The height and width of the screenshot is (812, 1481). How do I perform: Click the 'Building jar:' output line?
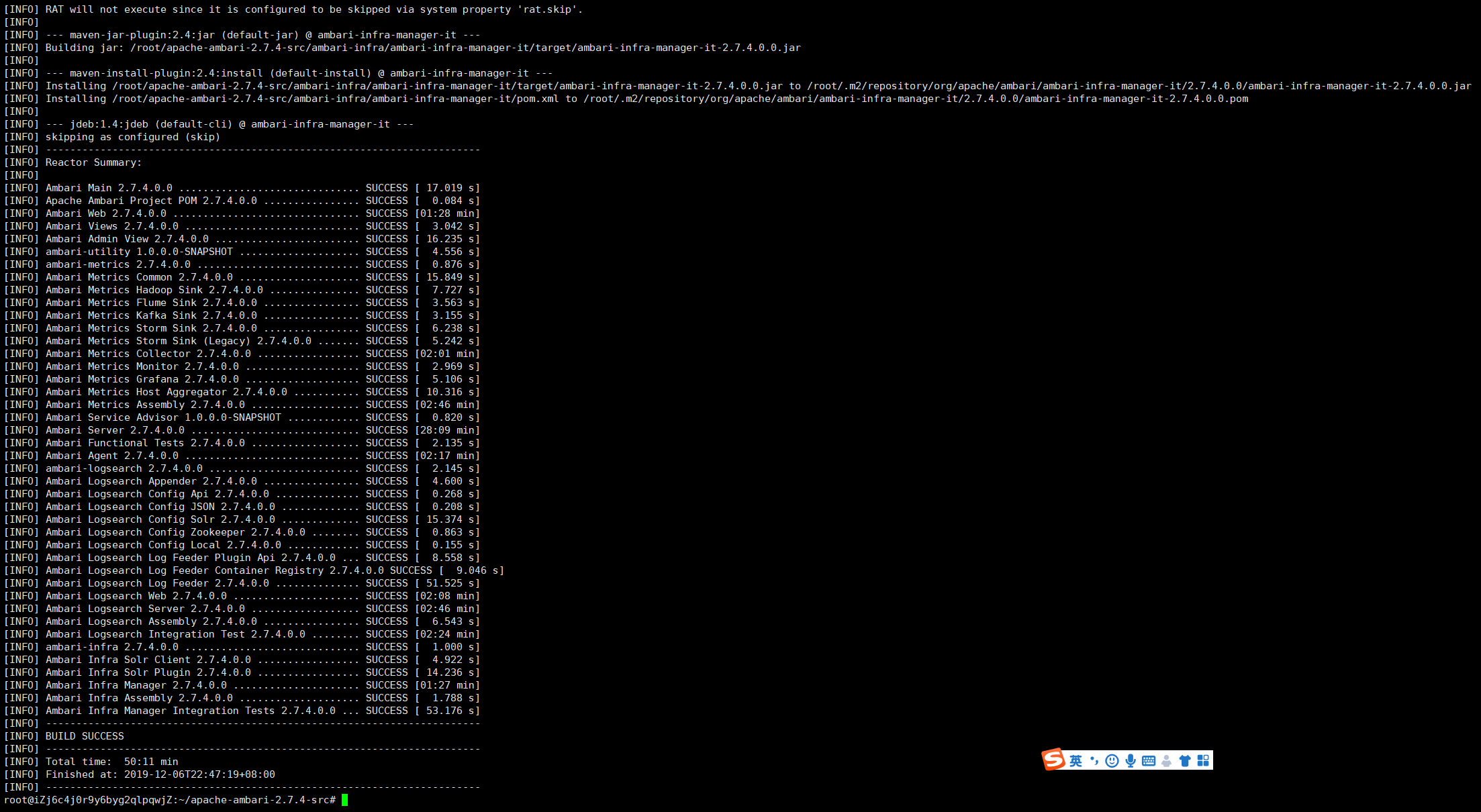[402, 48]
